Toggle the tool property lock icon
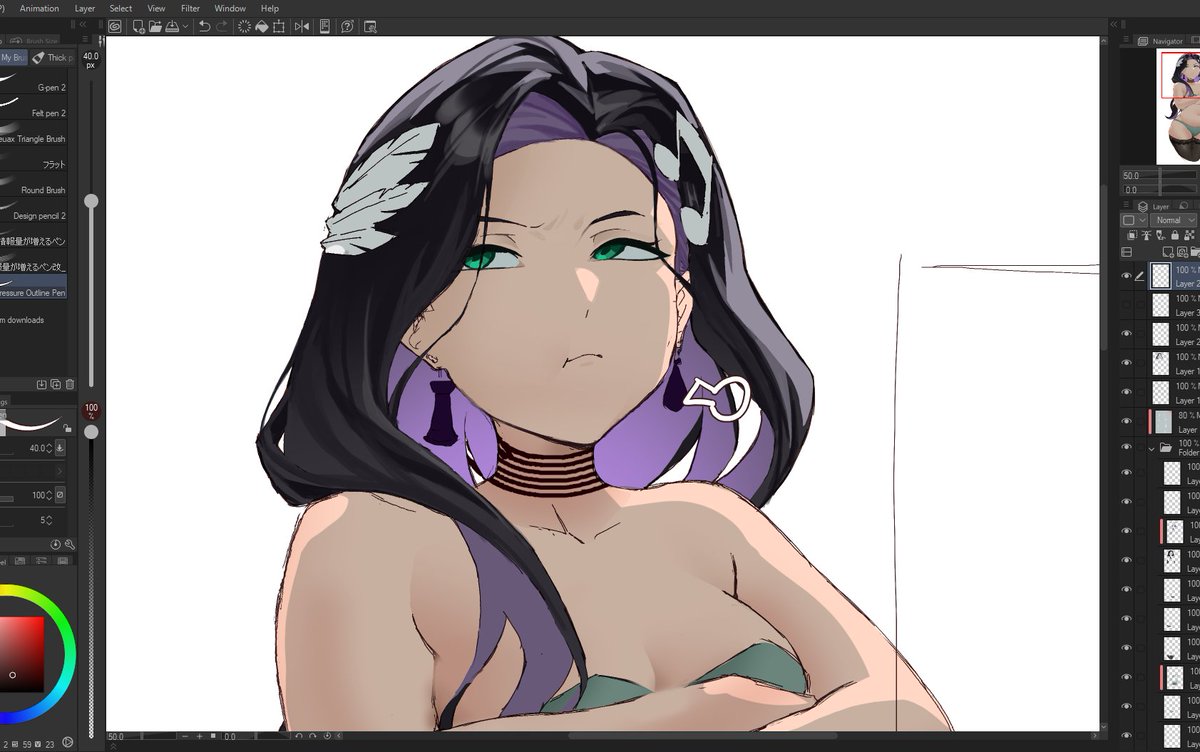 pos(67,428)
